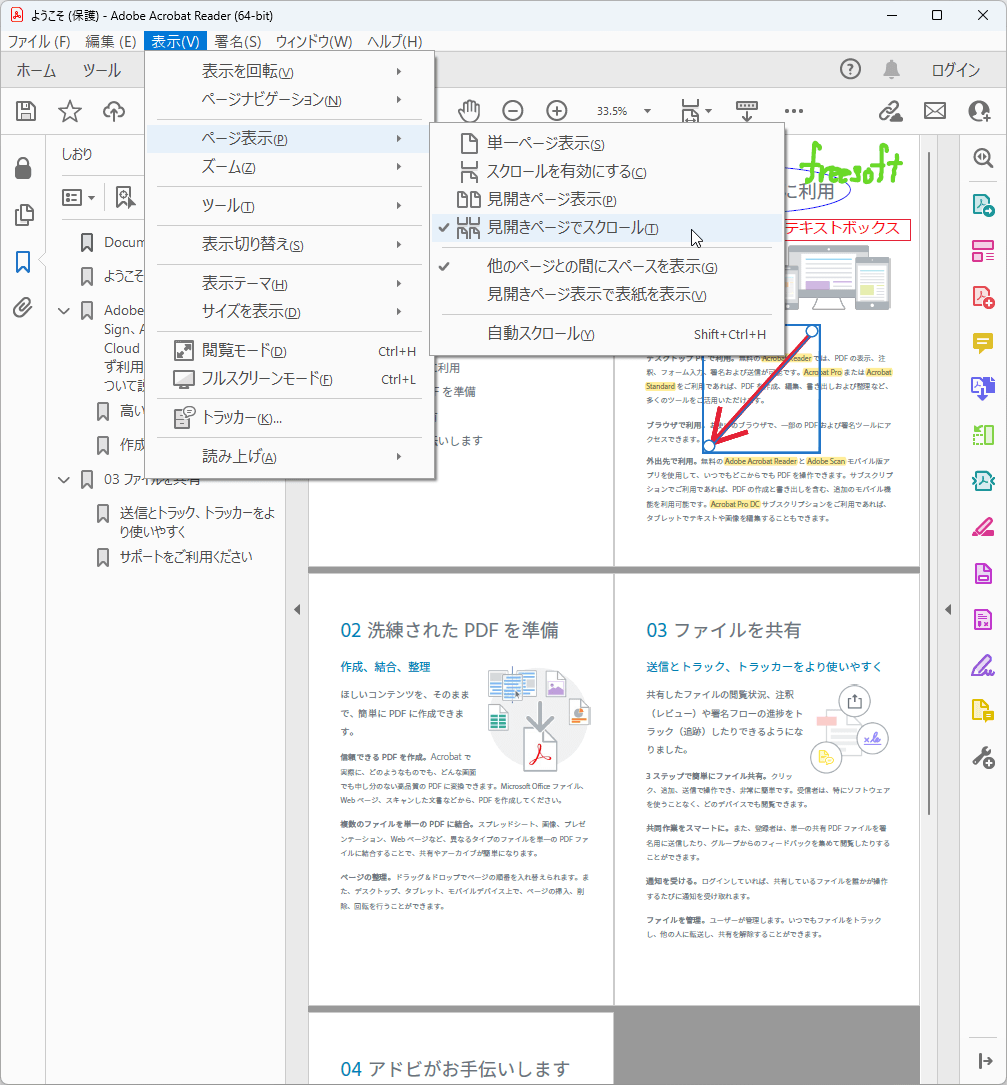Open the サポートをご利用ください bookmark
The image size is (1007, 1085).
click(186, 557)
